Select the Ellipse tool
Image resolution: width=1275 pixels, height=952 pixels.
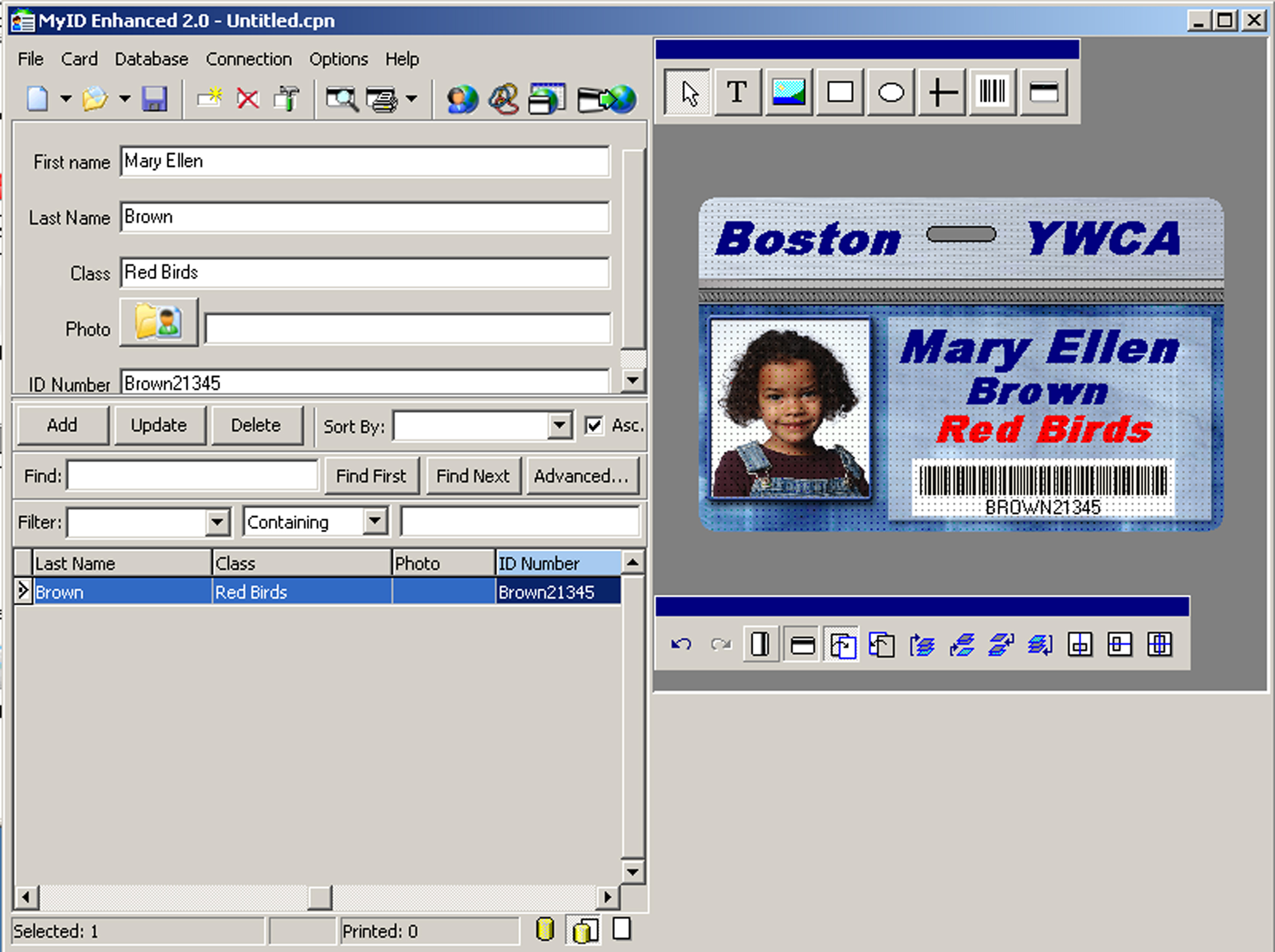coord(891,92)
